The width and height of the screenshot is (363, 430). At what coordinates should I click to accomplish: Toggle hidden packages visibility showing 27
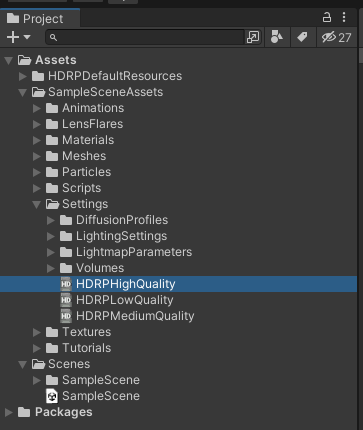336,37
